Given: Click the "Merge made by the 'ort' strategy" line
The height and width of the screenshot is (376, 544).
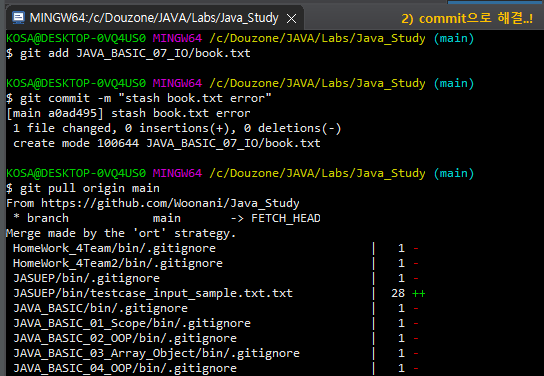Looking at the screenshot, I should click(121, 233).
